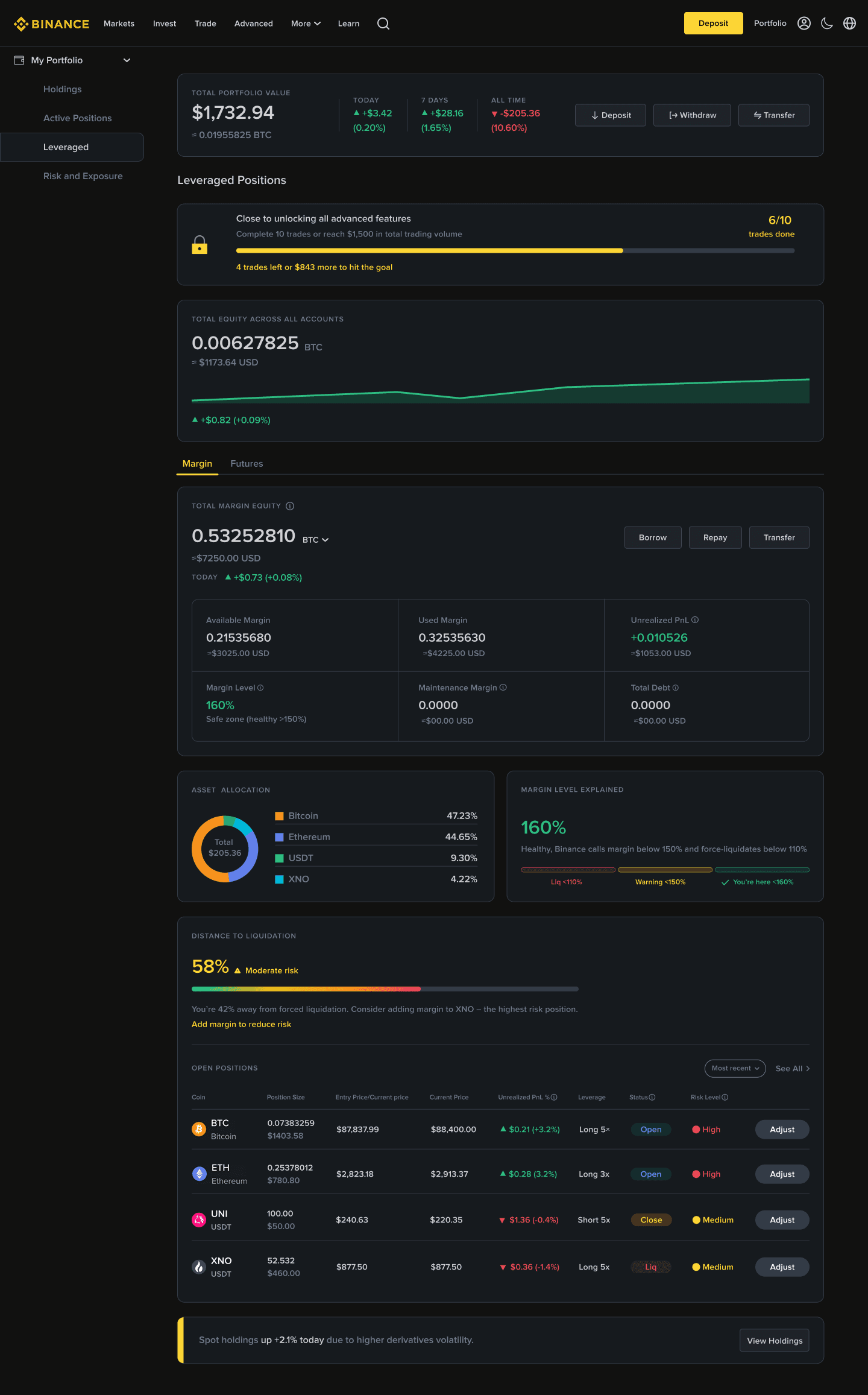The width and height of the screenshot is (868, 1395).
Task: Adjust the ETH position
Action: click(782, 1174)
